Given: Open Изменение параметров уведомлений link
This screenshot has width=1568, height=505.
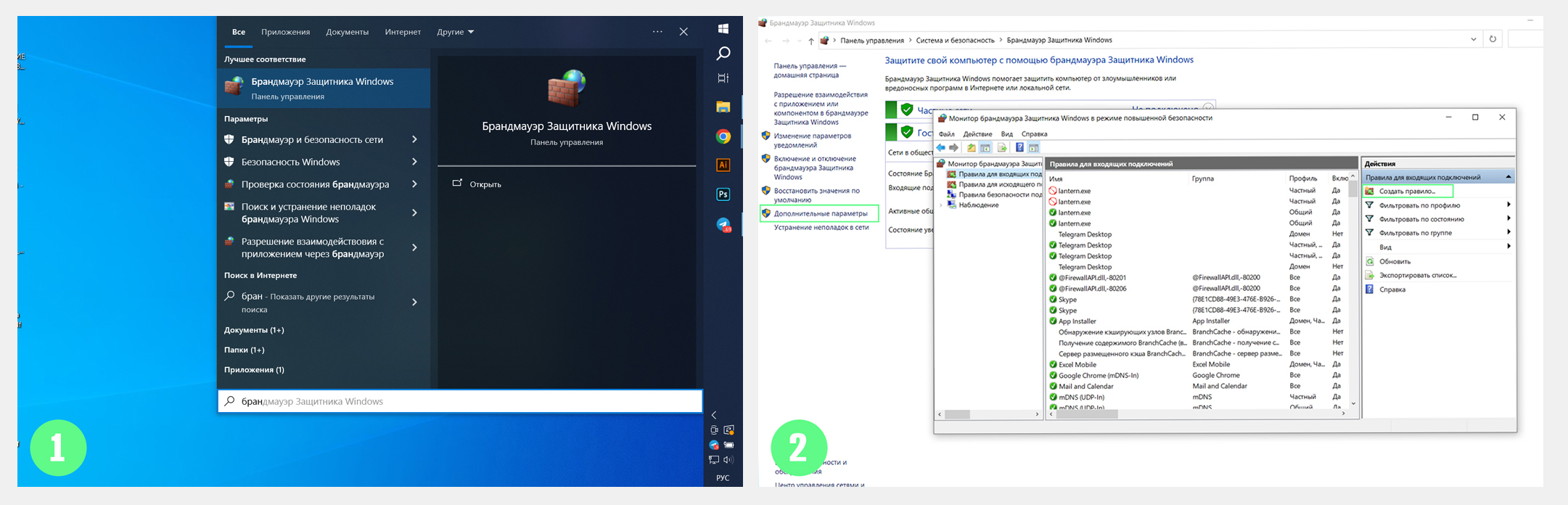Looking at the screenshot, I should pyautogui.click(x=812, y=140).
